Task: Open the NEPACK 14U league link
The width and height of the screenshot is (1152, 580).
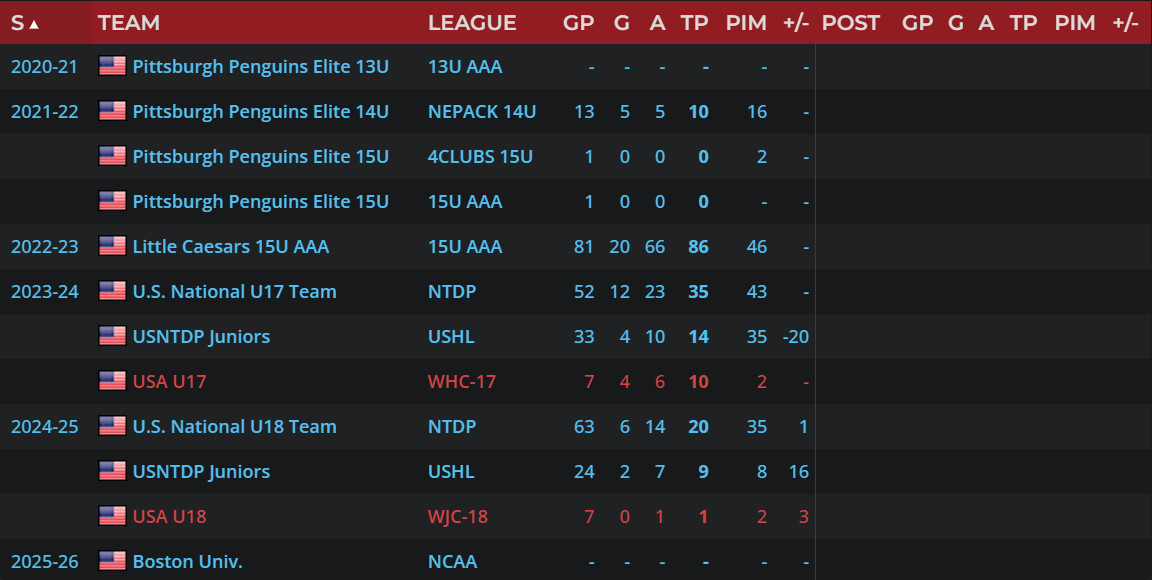Action: [x=482, y=111]
